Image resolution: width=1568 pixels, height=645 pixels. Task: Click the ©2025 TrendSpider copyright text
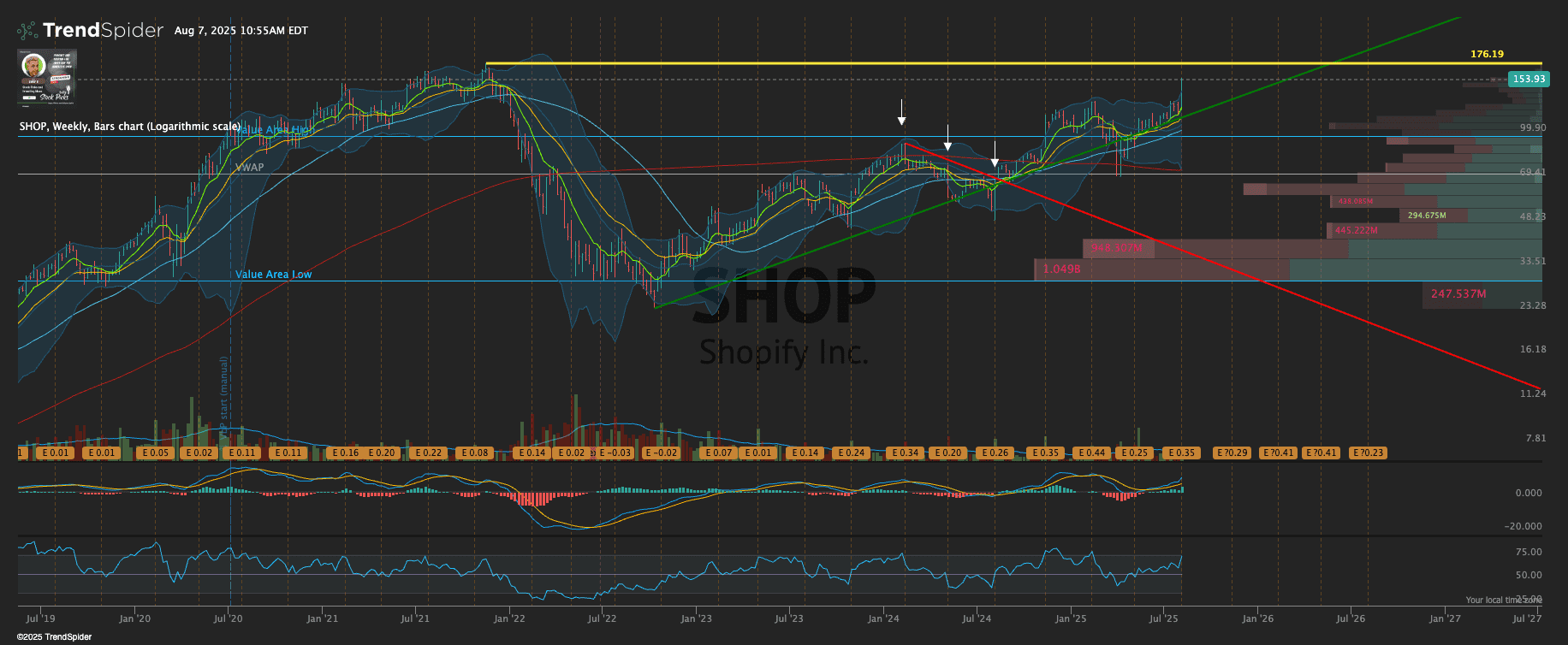pyautogui.click(x=55, y=636)
